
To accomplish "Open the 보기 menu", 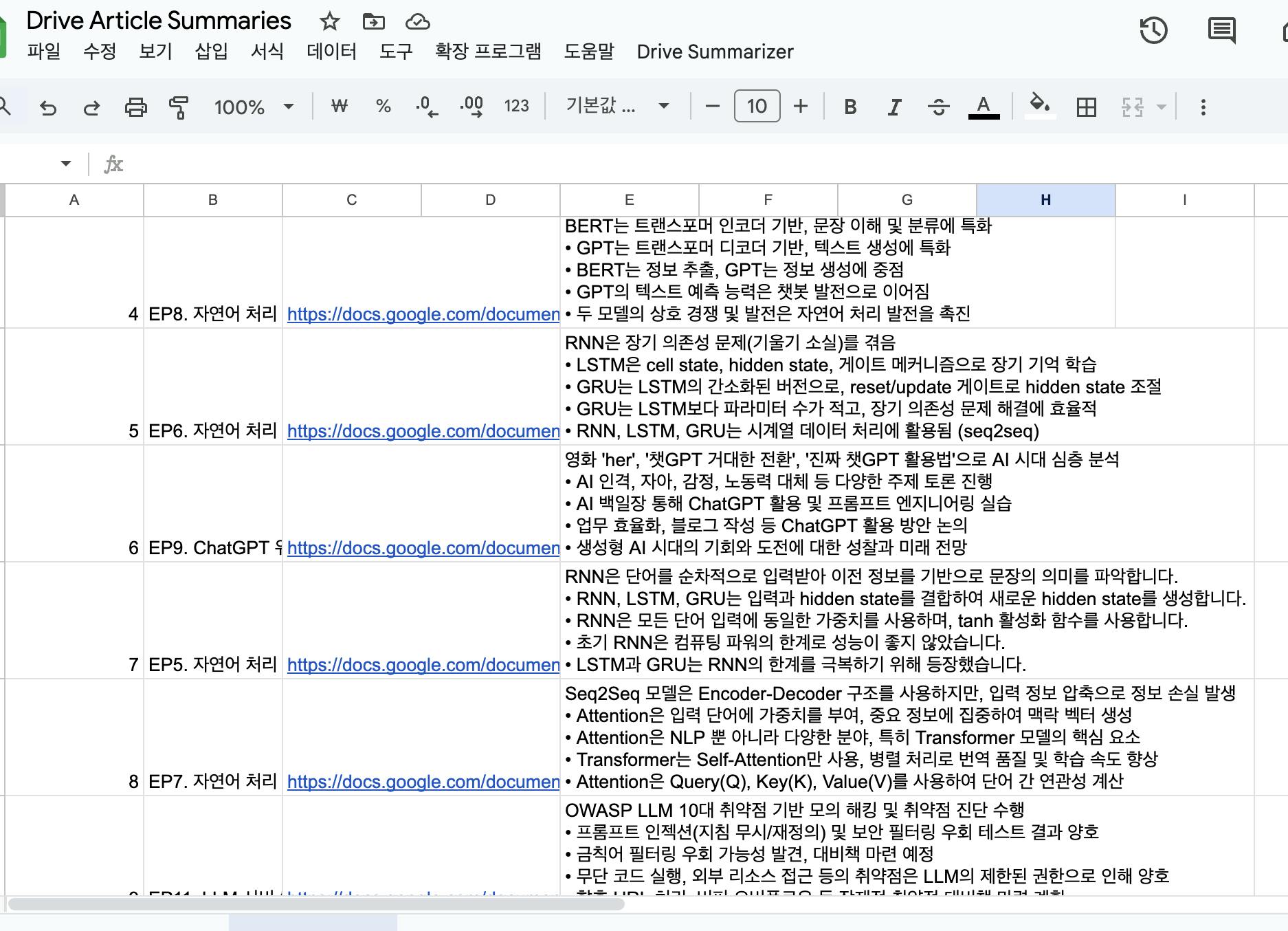I will pyautogui.click(x=155, y=52).
